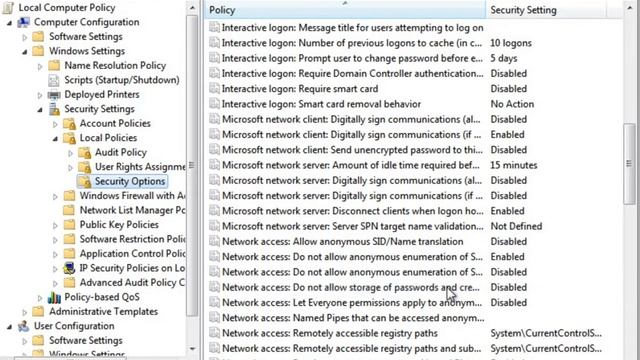Click icon beside Named Pipes accessed anonymously policy
The image size is (640, 360).
[x=214, y=318]
